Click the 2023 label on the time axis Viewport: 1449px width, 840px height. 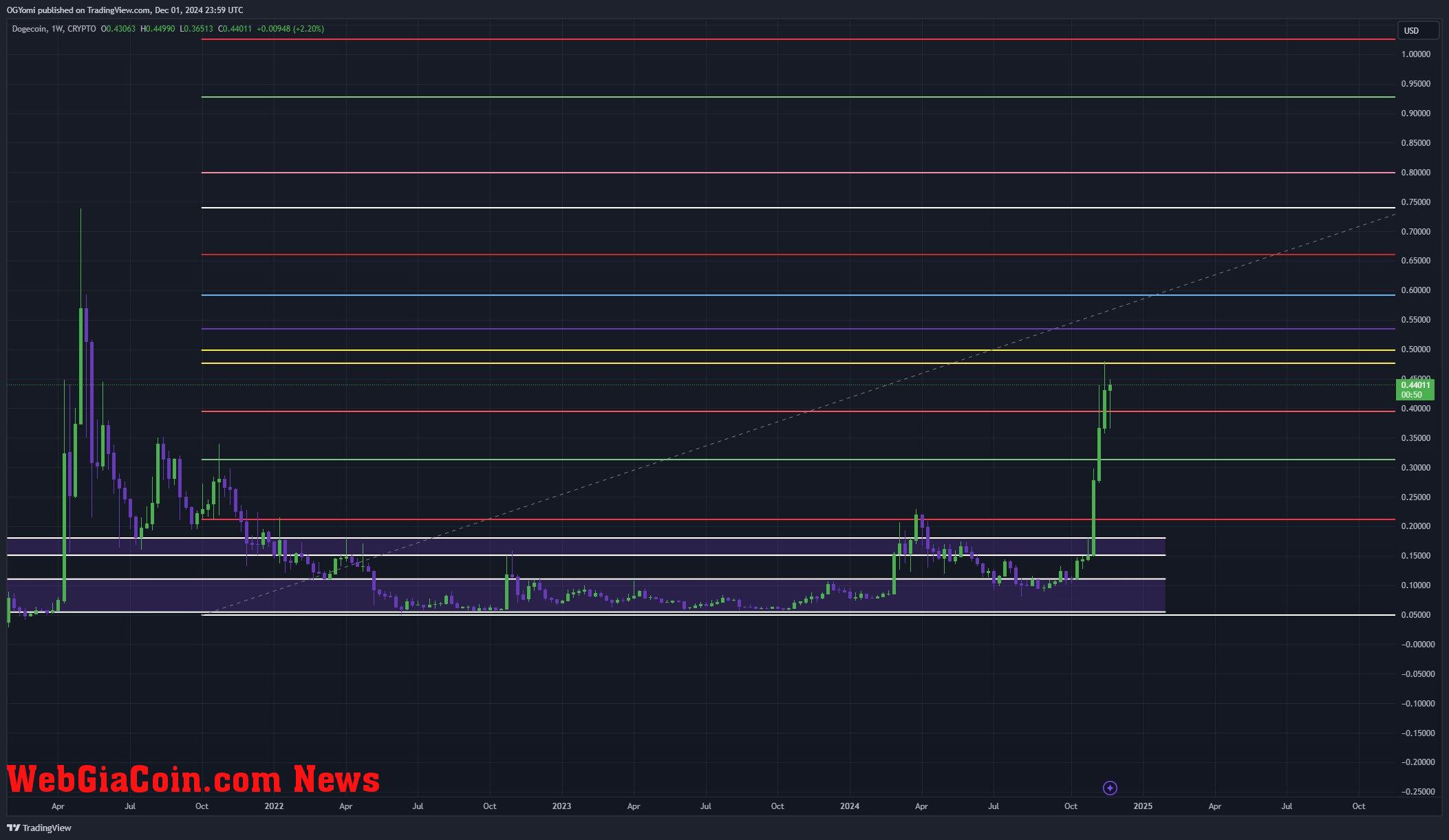[561, 806]
